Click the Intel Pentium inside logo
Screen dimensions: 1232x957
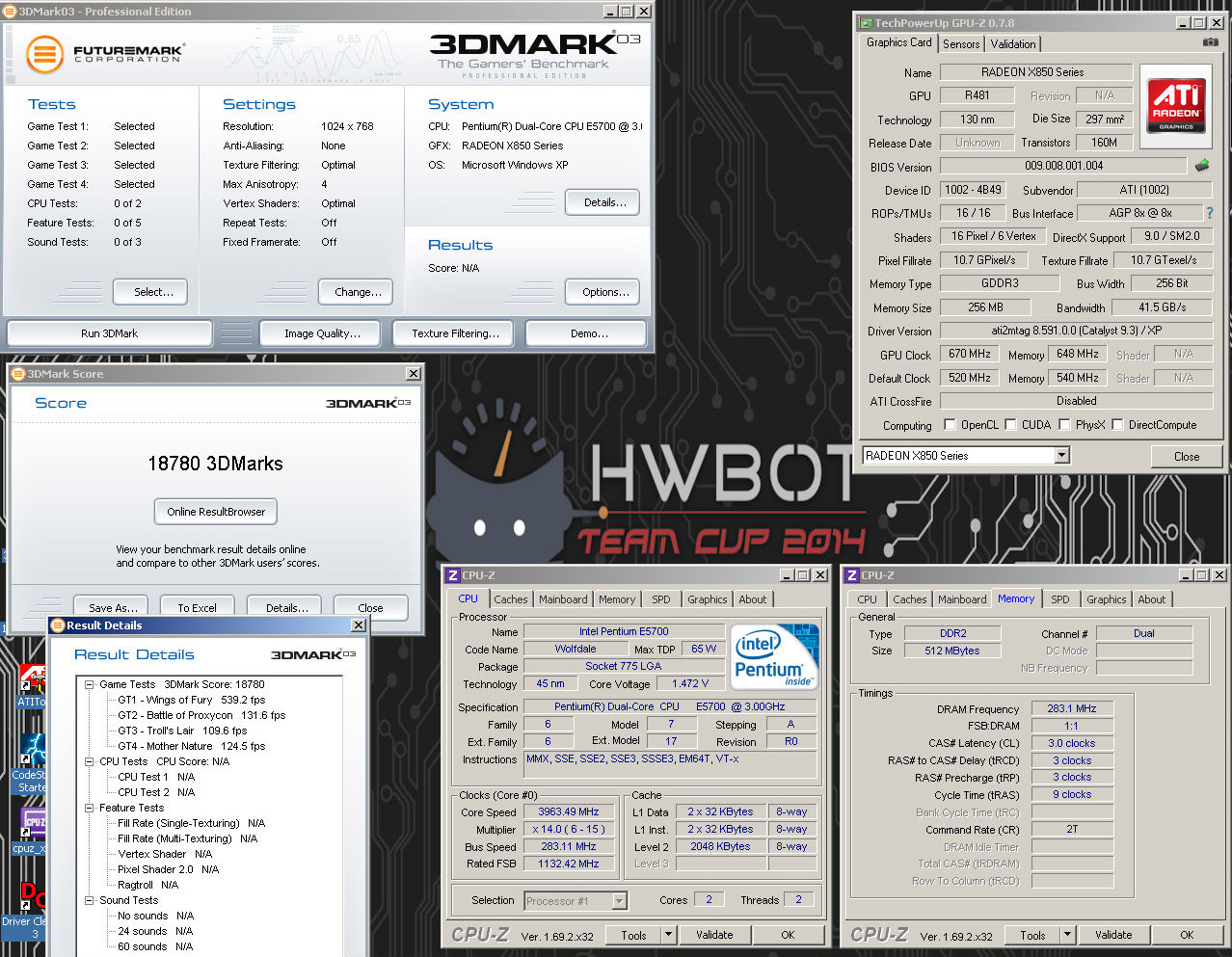coord(775,657)
